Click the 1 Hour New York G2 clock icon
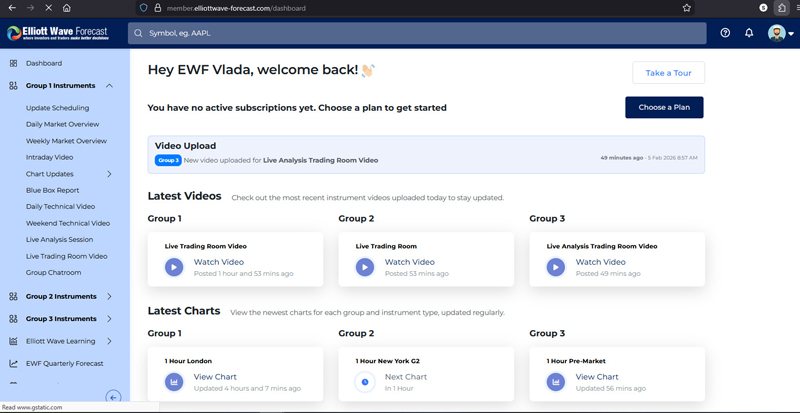The width and height of the screenshot is (800, 413). click(x=365, y=382)
